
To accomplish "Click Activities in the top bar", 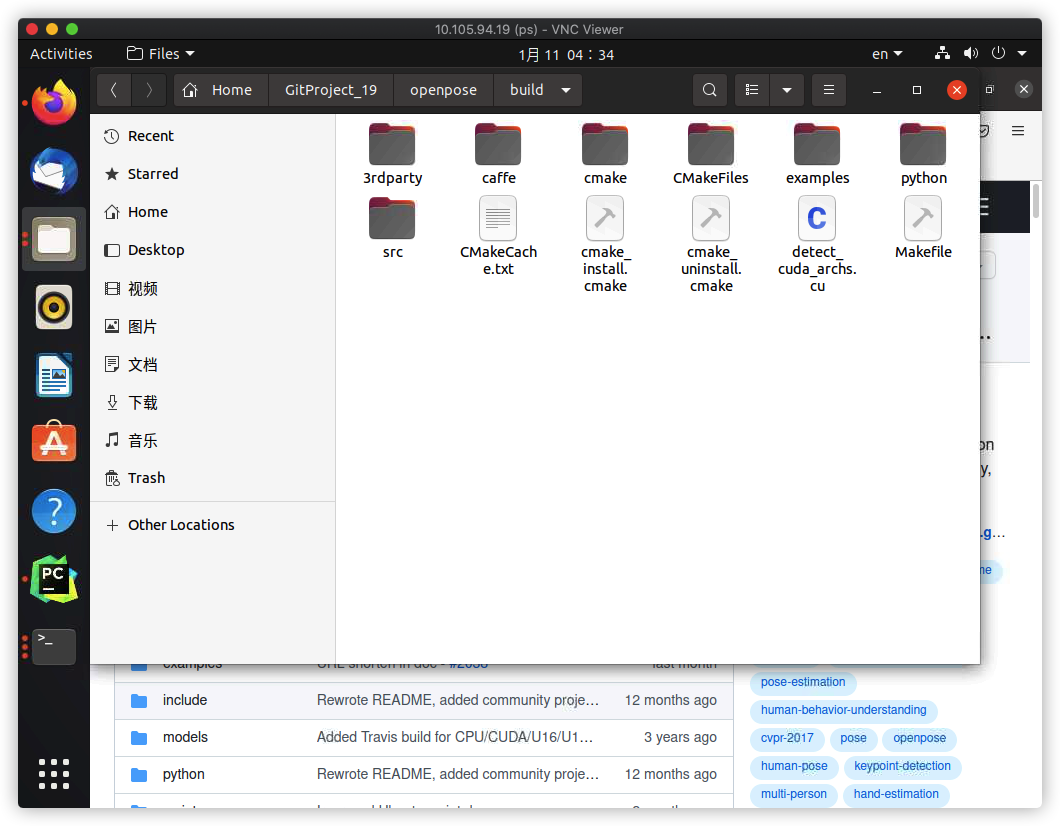I will pyautogui.click(x=60, y=54).
